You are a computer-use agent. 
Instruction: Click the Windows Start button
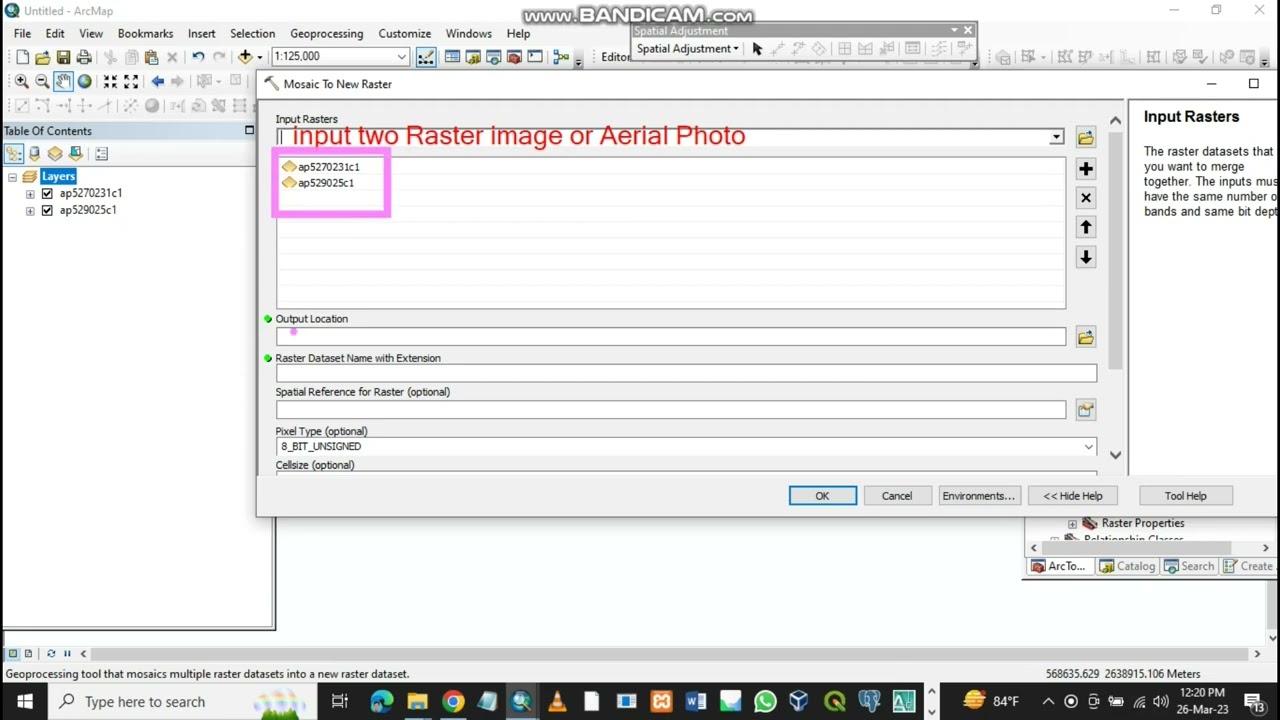pos(24,701)
